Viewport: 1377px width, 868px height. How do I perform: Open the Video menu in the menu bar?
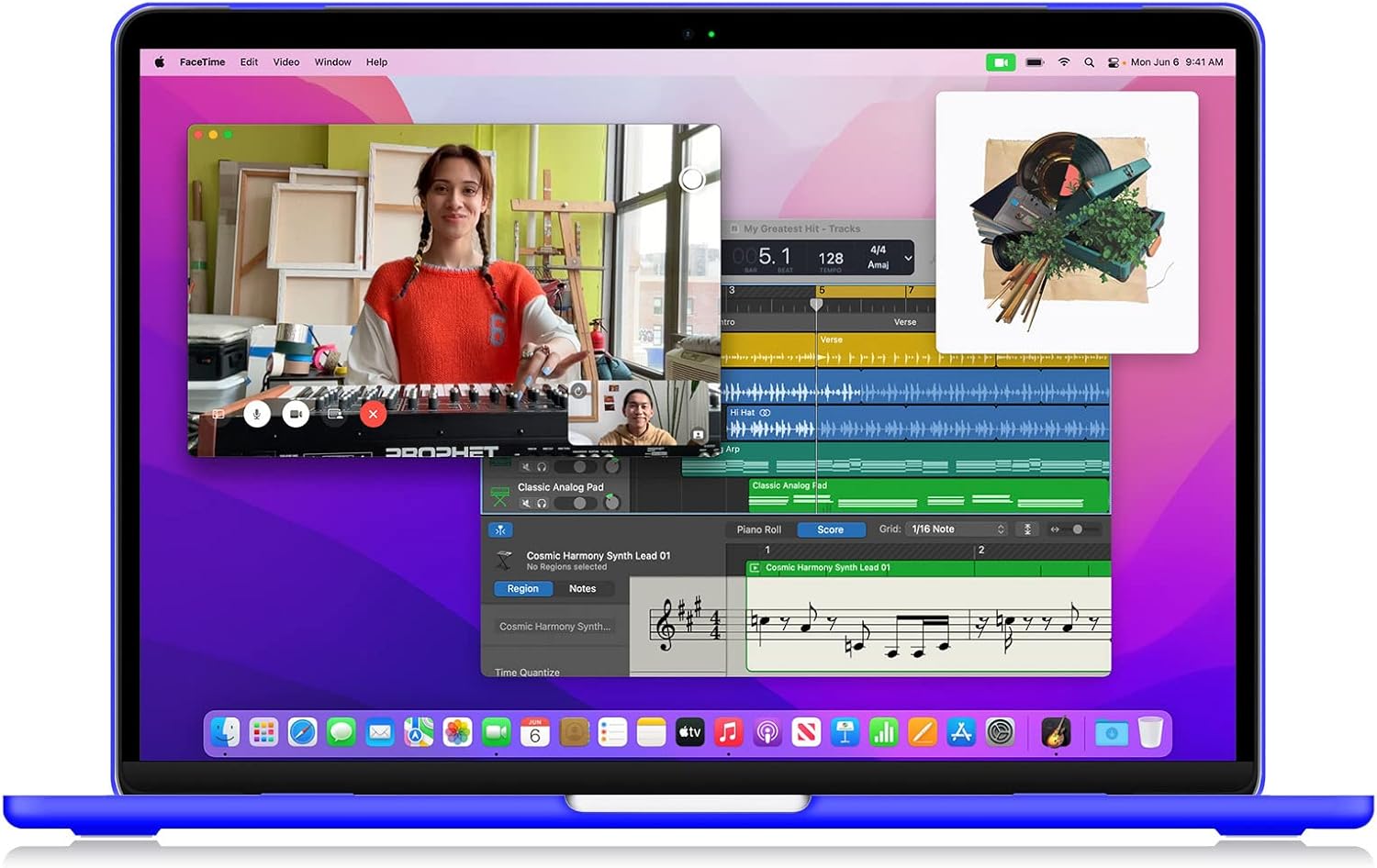tap(285, 62)
